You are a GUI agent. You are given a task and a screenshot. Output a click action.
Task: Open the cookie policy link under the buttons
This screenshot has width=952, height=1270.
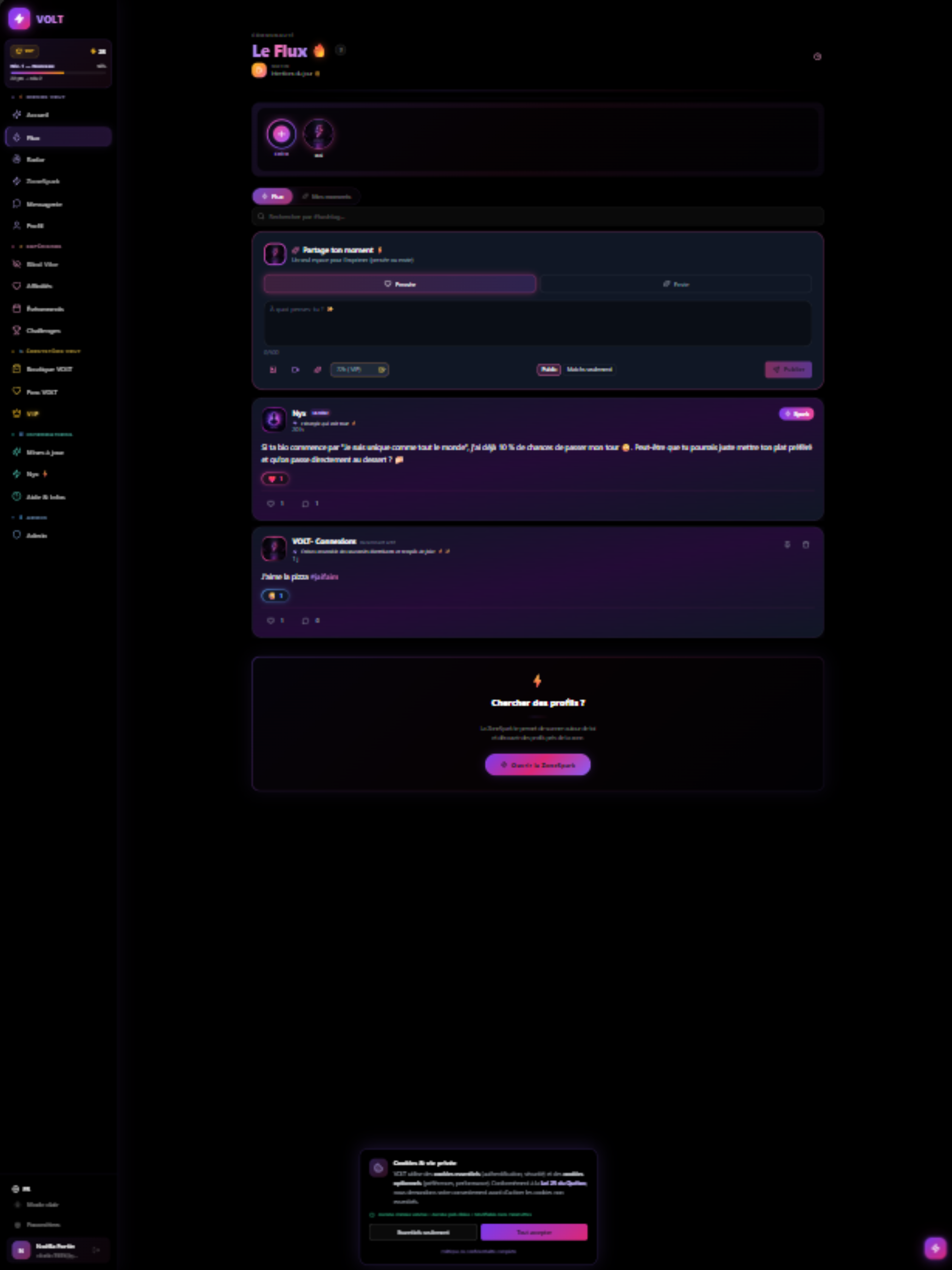pyautogui.click(x=478, y=1251)
